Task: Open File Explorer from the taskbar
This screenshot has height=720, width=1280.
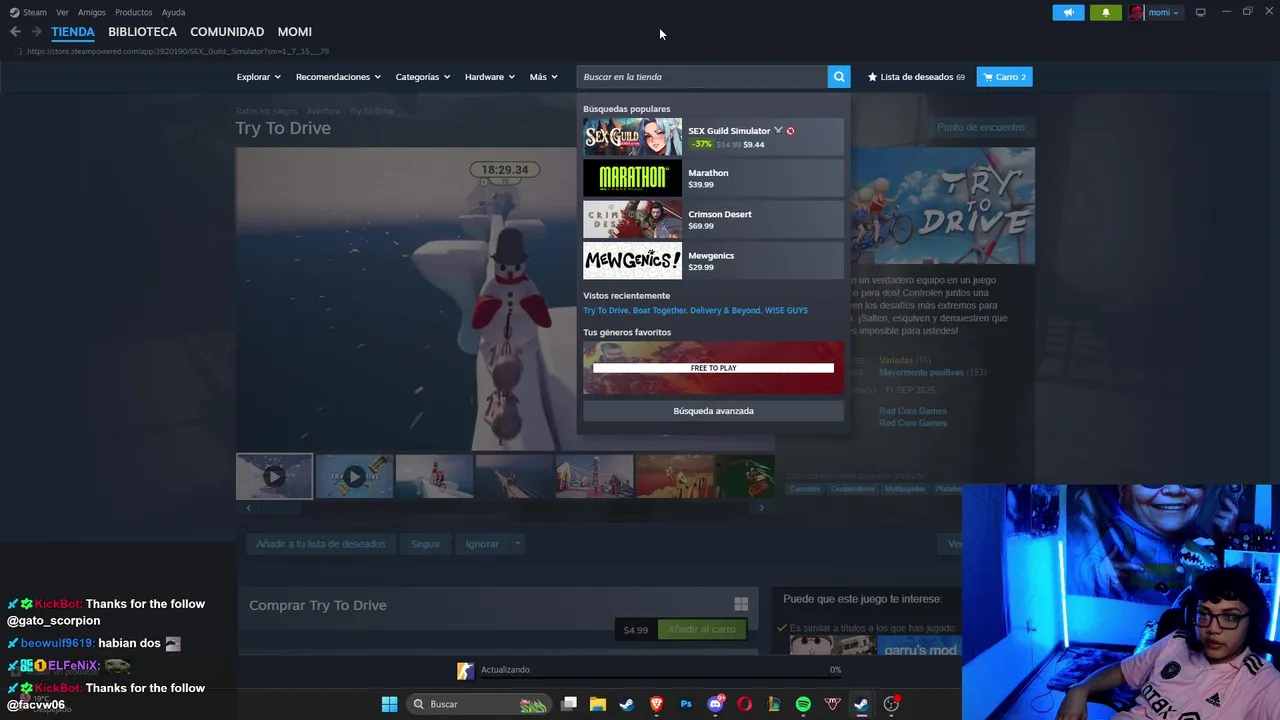Action: pyautogui.click(x=598, y=704)
